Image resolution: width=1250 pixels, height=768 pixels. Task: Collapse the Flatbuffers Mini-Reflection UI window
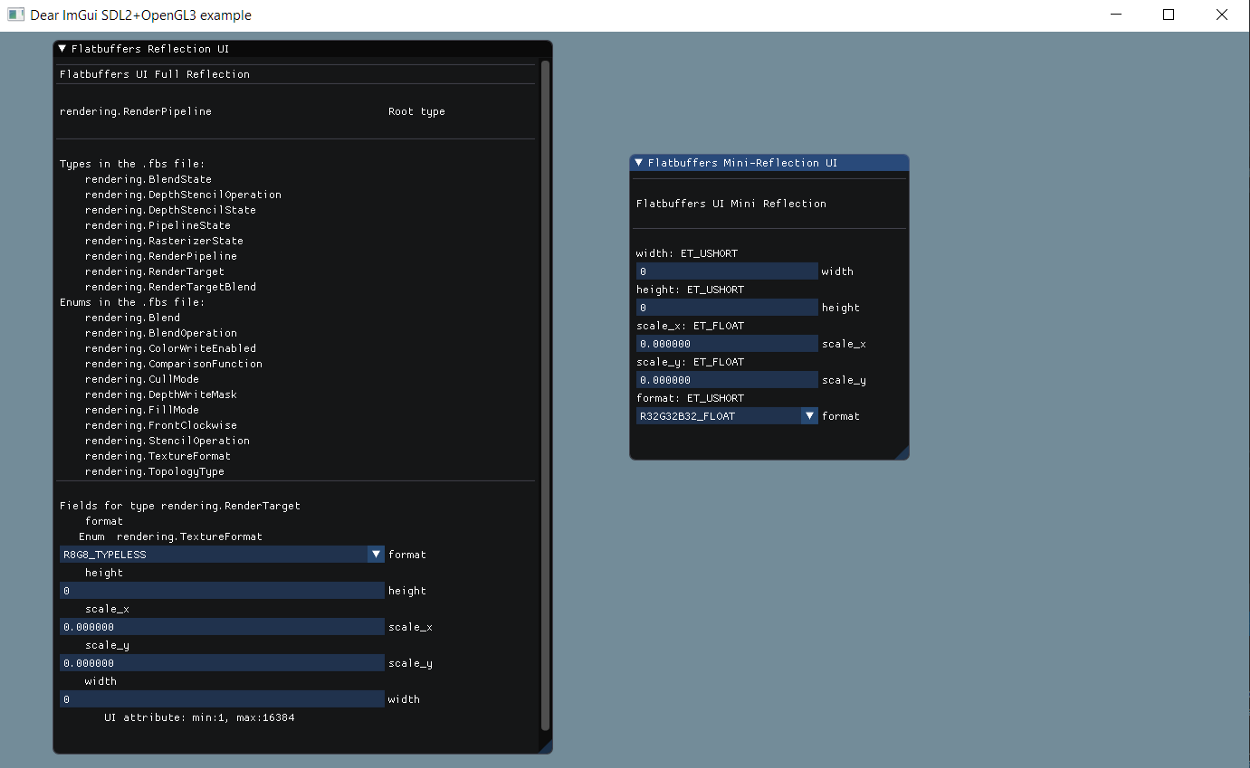639,162
